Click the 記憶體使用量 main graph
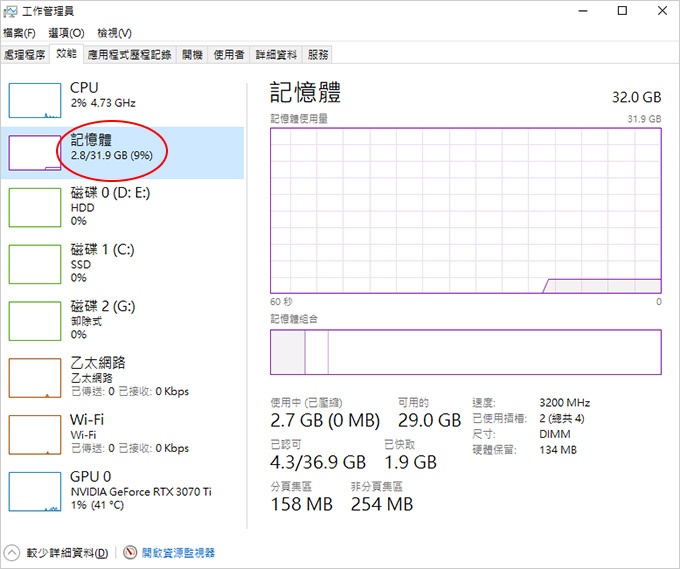This screenshot has height=569, width=680. point(466,211)
